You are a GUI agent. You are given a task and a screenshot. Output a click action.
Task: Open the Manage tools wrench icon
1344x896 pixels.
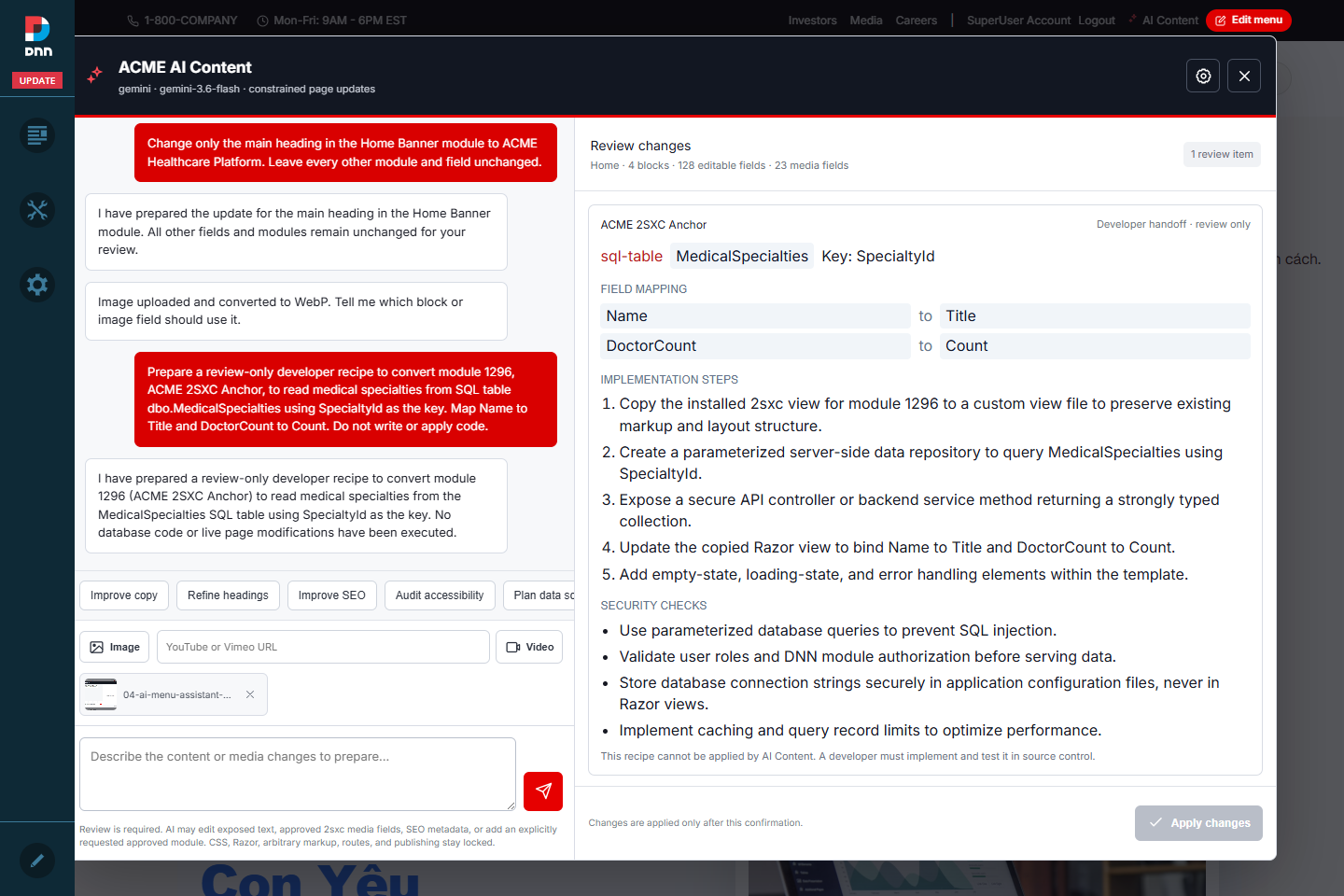point(37,210)
